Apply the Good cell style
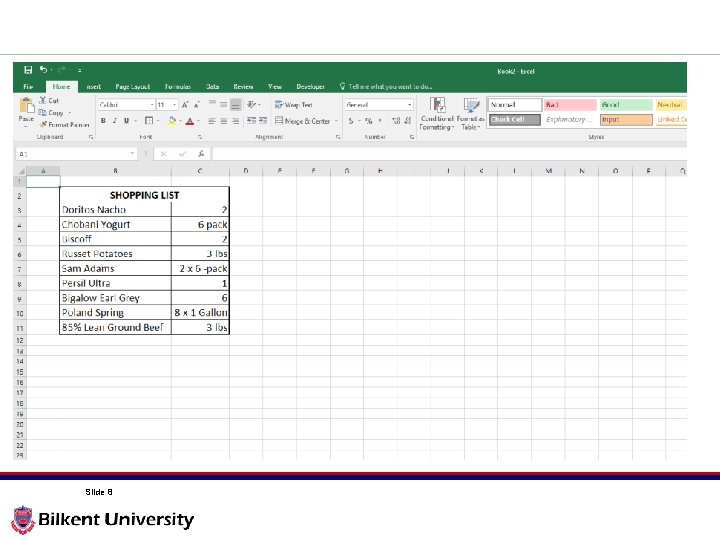The image size is (720, 540). [625, 105]
